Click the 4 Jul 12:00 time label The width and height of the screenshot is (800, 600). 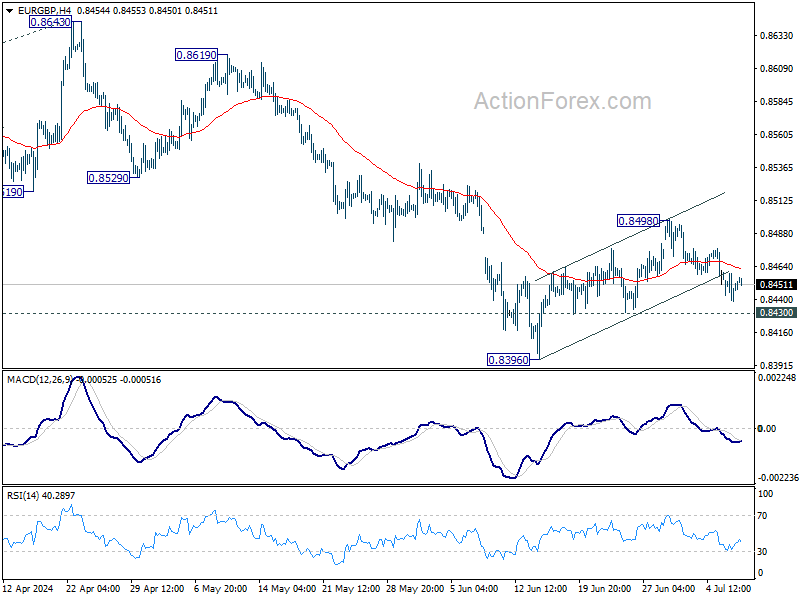click(729, 589)
